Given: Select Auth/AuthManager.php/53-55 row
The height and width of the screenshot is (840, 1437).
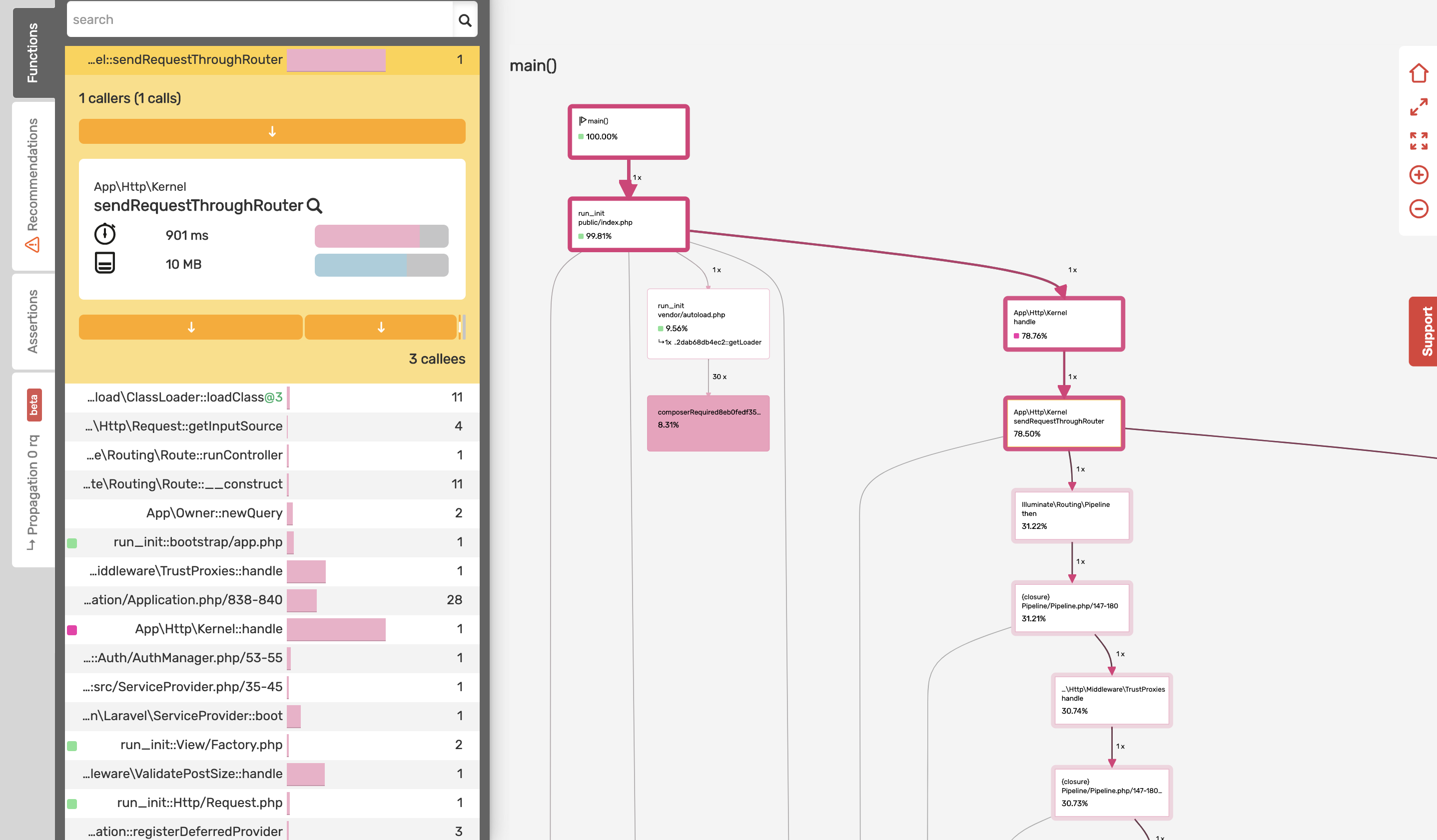Looking at the screenshot, I should point(272,659).
